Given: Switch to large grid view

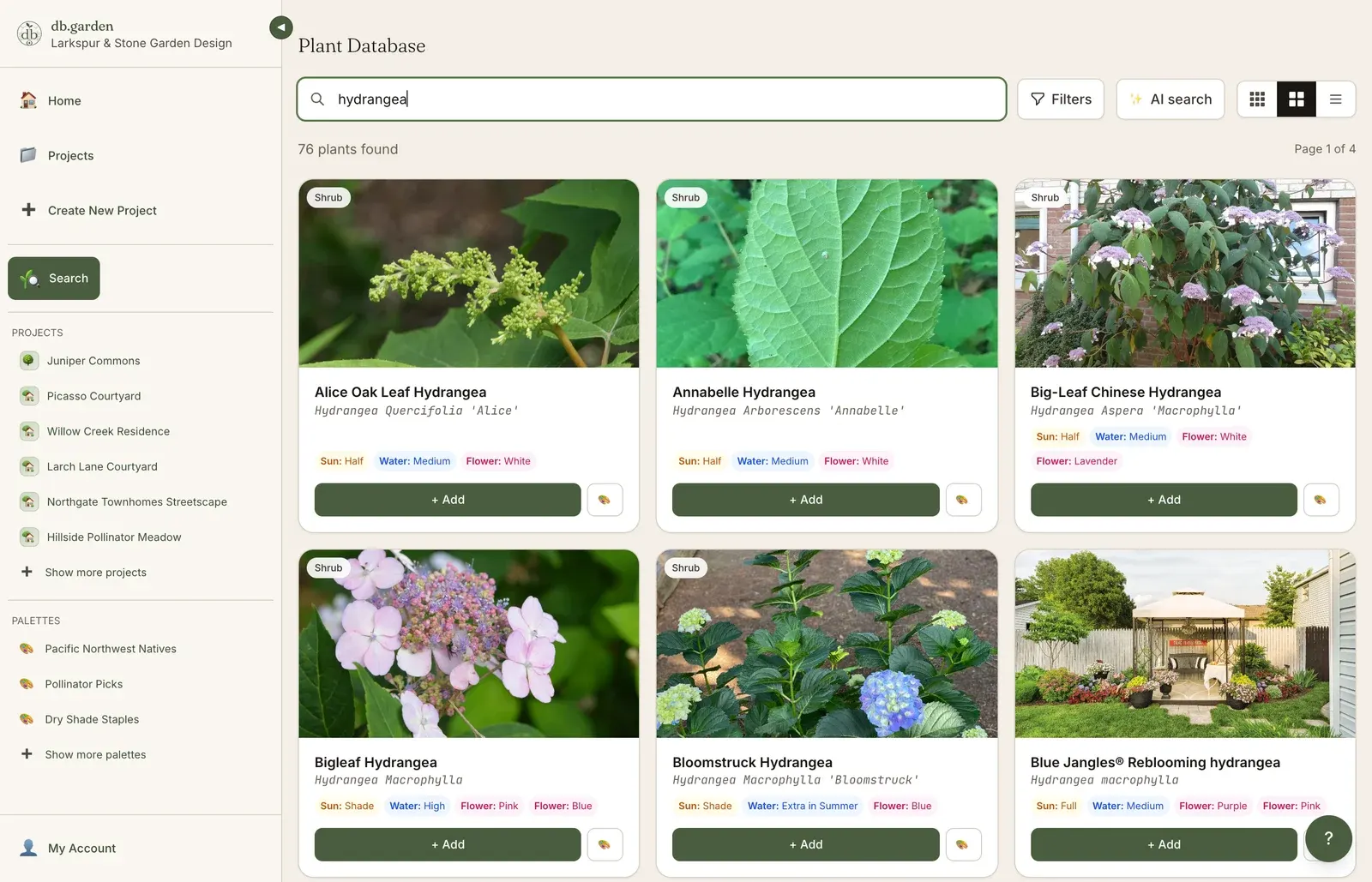Looking at the screenshot, I should coord(1297,99).
